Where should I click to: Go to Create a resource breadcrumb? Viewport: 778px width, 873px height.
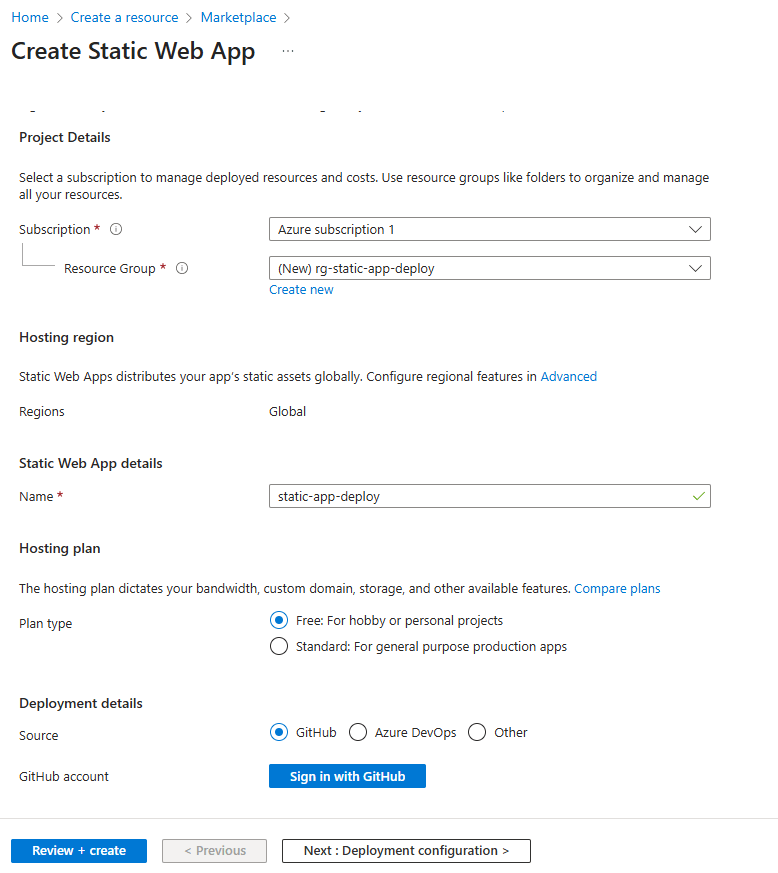[x=124, y=17]
